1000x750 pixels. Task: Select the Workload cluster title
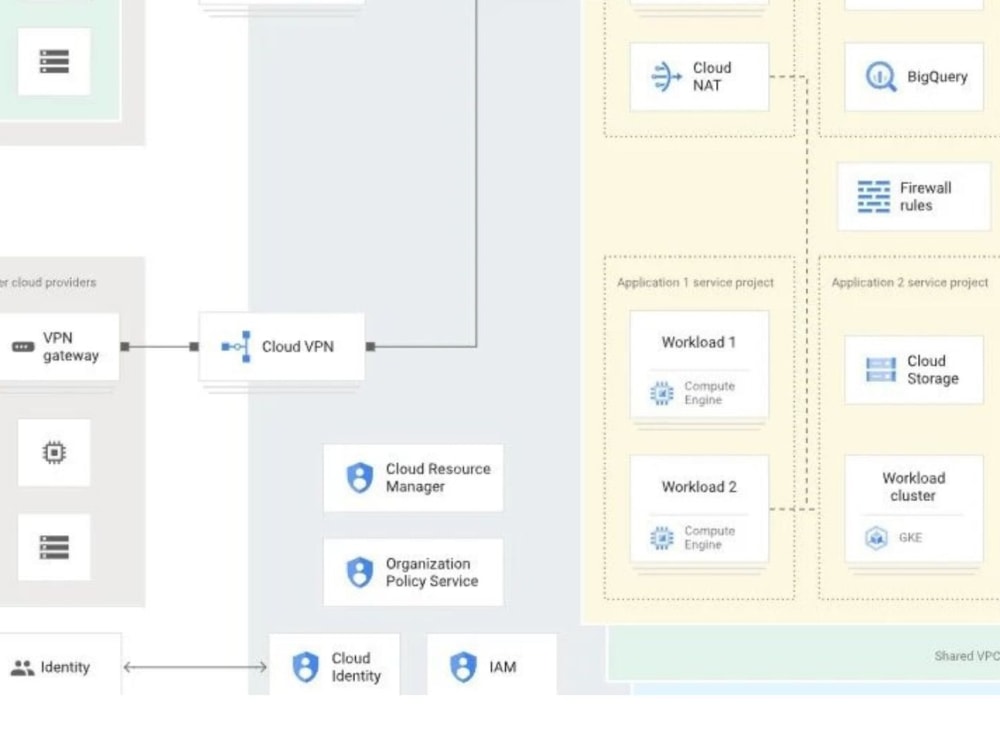pos(913,487)
